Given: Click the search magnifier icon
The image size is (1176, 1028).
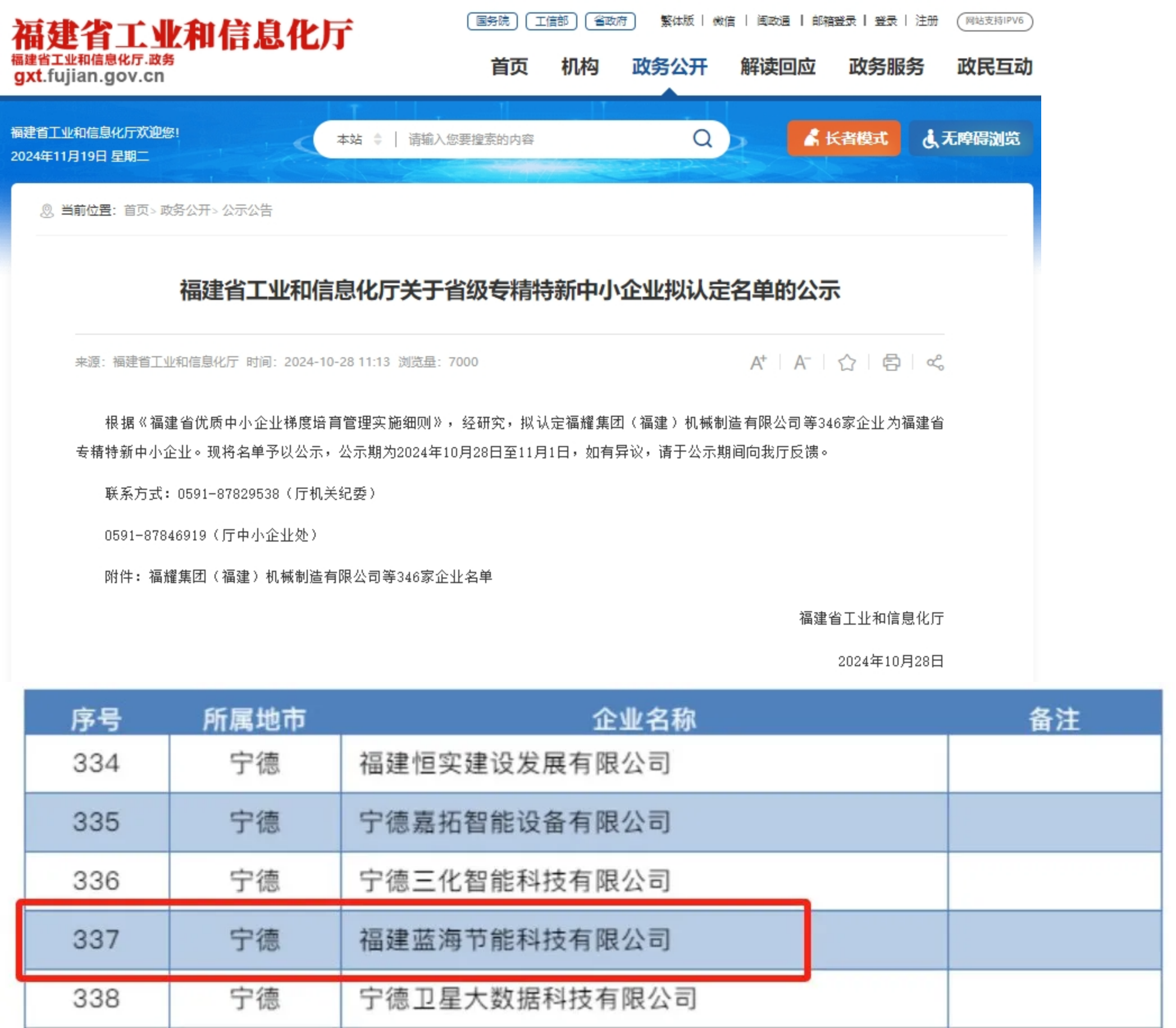Looking at the screenshot, I should [x=703, y=138].
